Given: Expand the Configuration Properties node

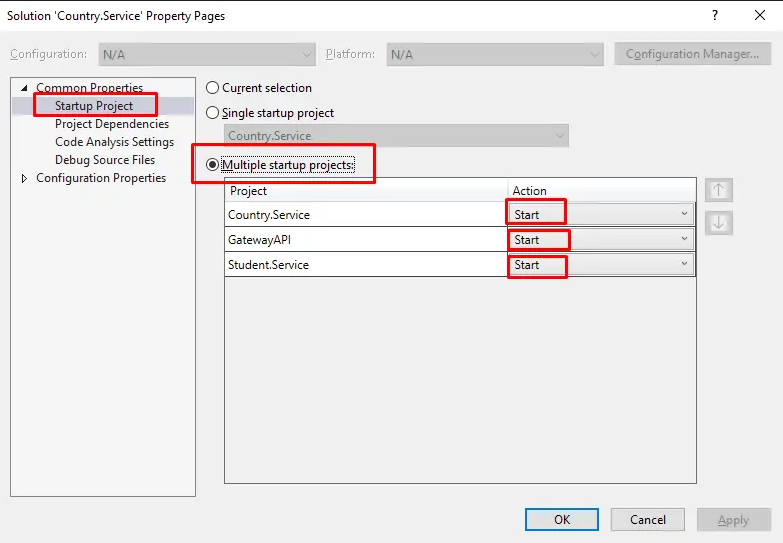Looking at the screenshot, I should pyautogui.click(x=25, y=178).
